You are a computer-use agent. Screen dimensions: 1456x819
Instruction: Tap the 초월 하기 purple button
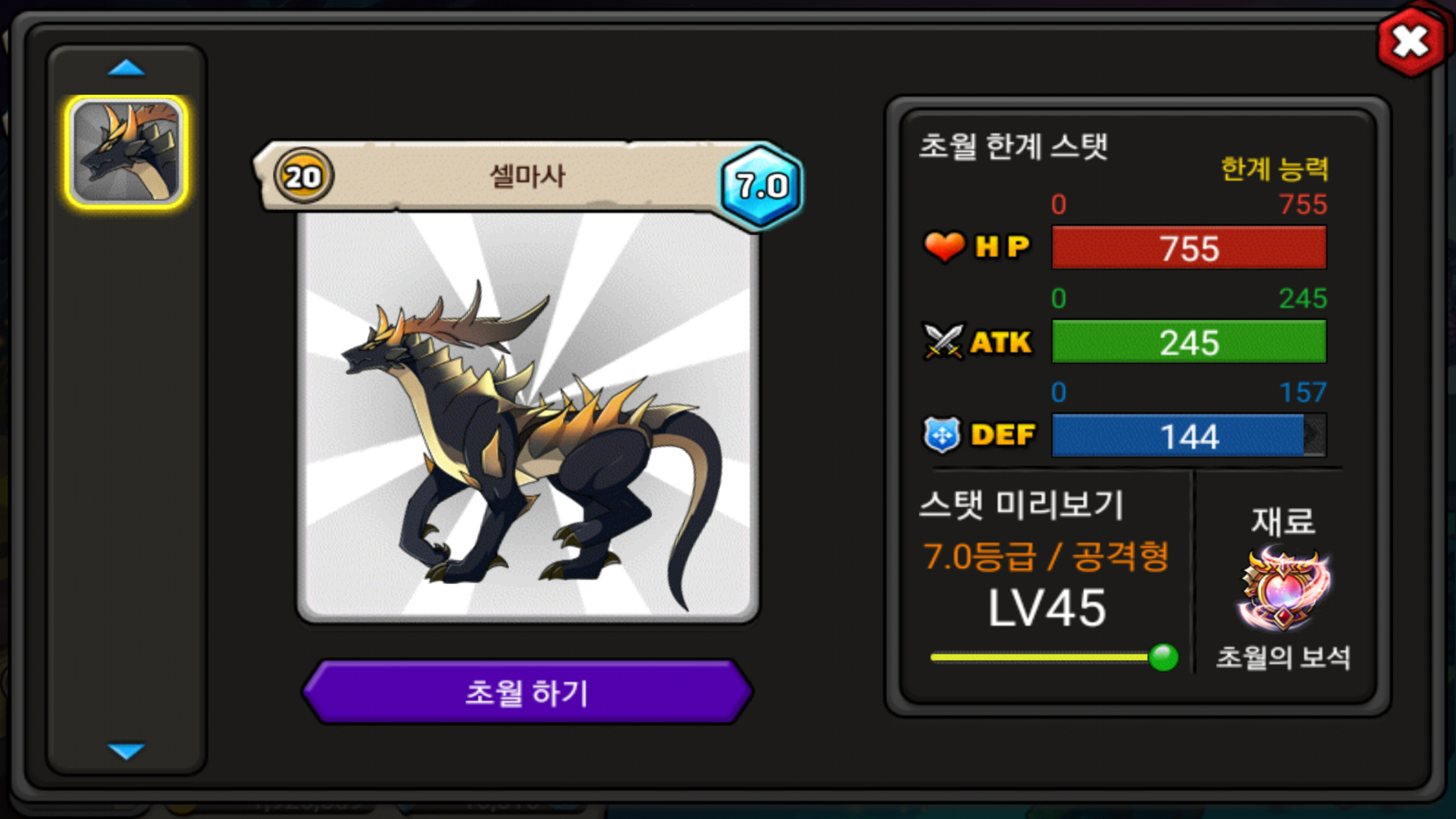pos(527,692)
